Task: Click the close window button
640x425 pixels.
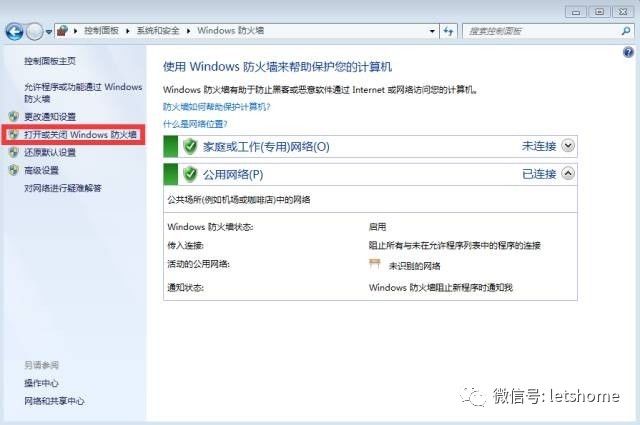Action: point(622,12)
